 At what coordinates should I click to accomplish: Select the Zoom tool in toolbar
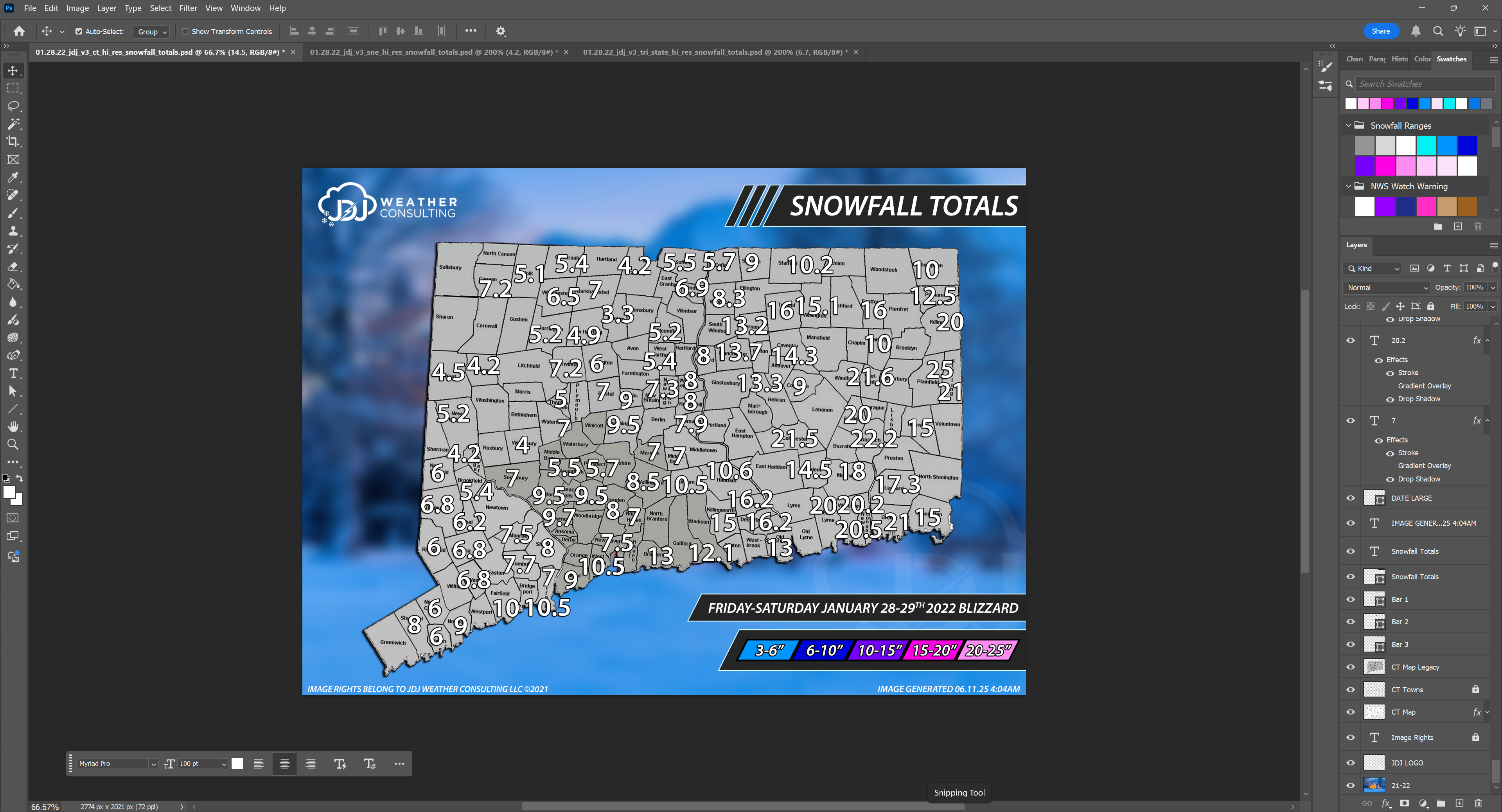(x=13, y=444)
